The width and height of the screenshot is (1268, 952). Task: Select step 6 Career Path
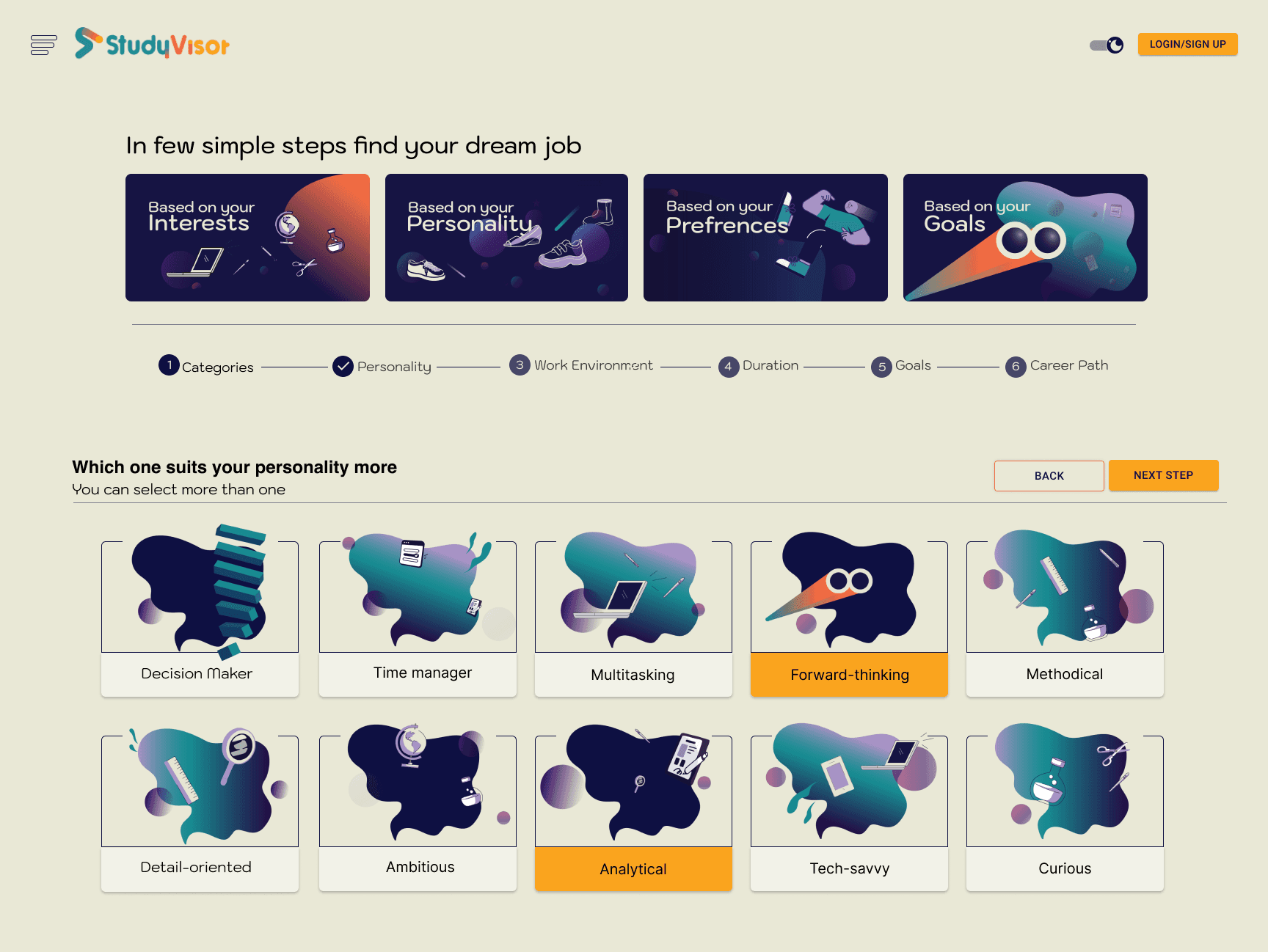pyautogui.click(x=1057, y=366)
